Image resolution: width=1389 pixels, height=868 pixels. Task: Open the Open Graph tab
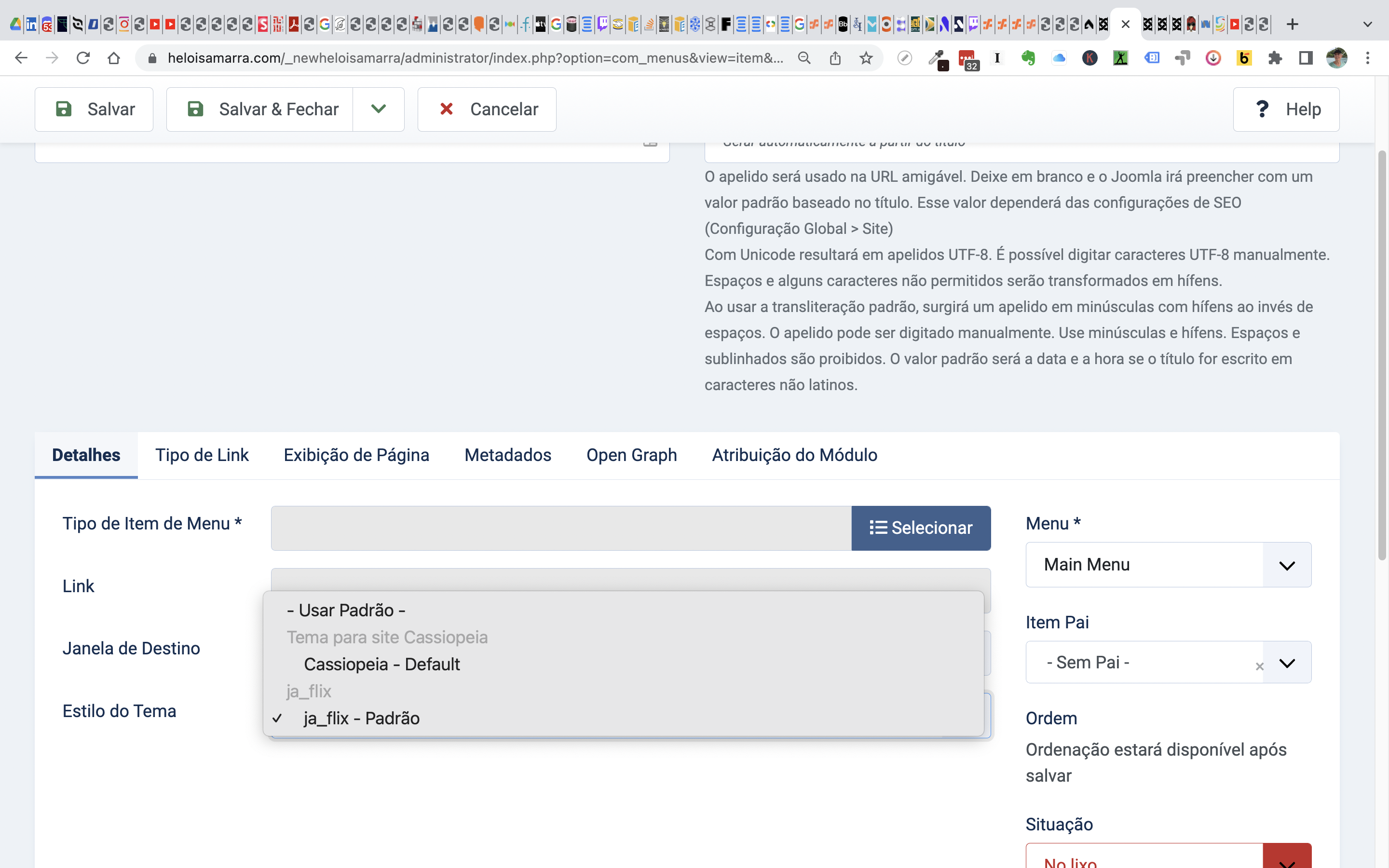[x=631, y=455]
